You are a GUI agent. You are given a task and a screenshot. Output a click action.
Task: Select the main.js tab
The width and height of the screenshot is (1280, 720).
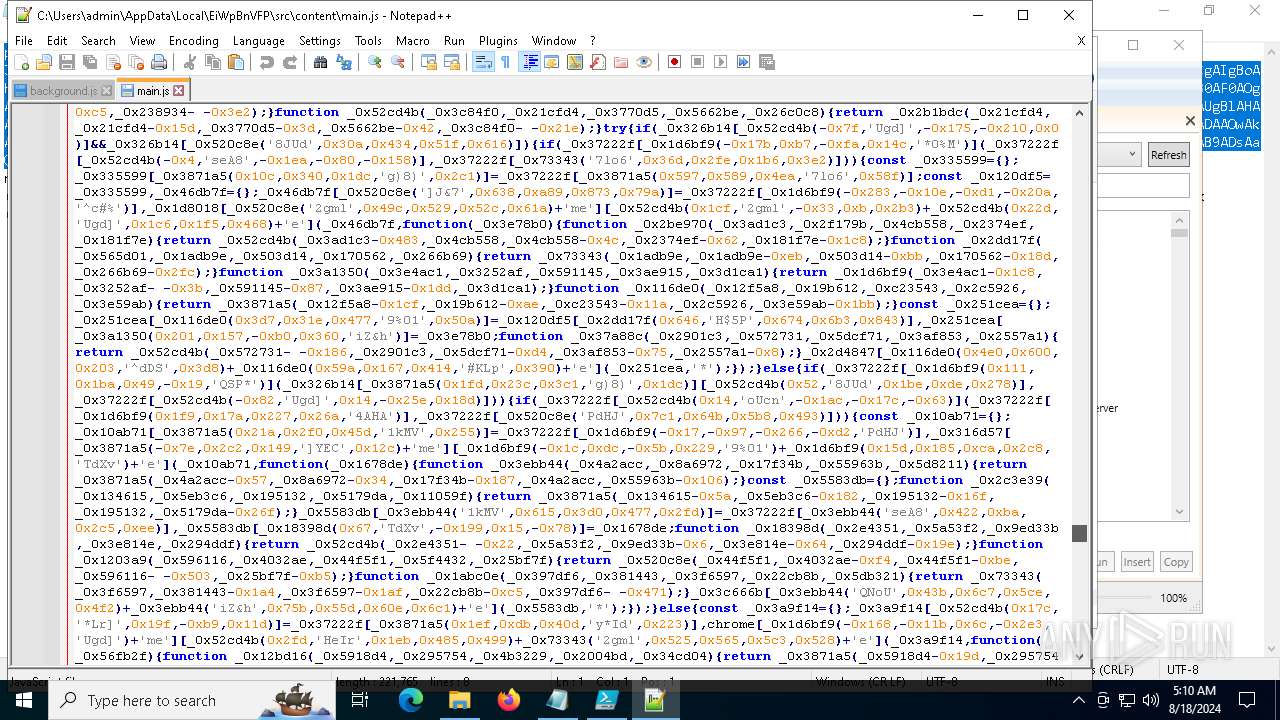pos(153,91)
